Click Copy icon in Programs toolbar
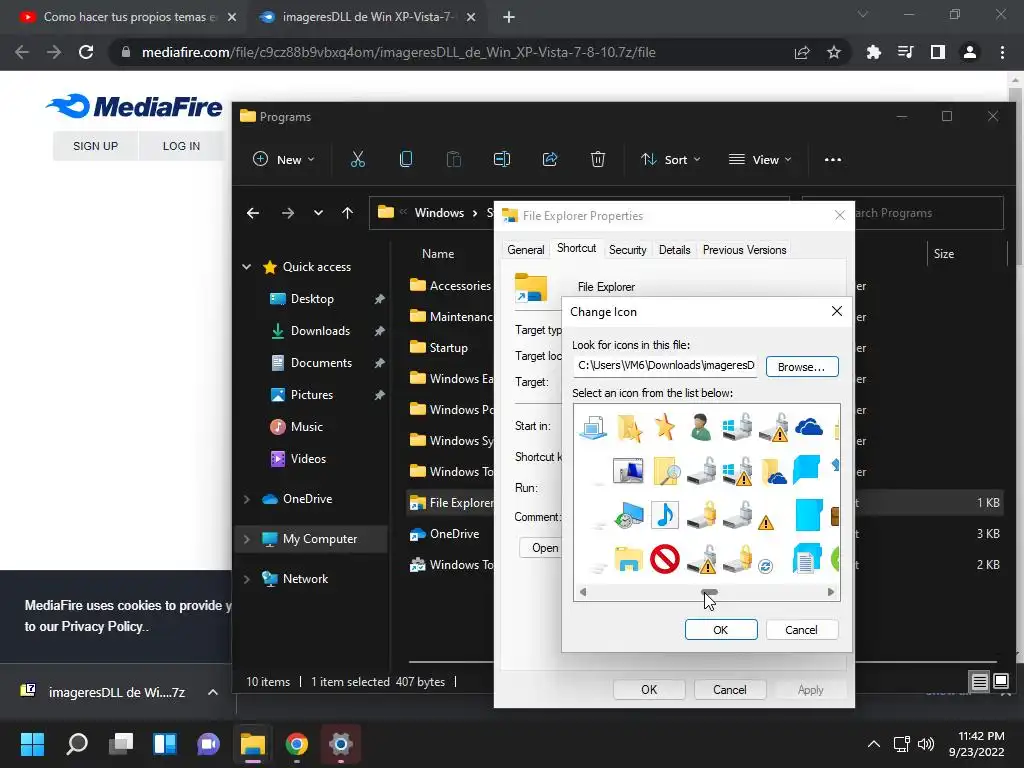1024x768 pixels. (406, 159)
